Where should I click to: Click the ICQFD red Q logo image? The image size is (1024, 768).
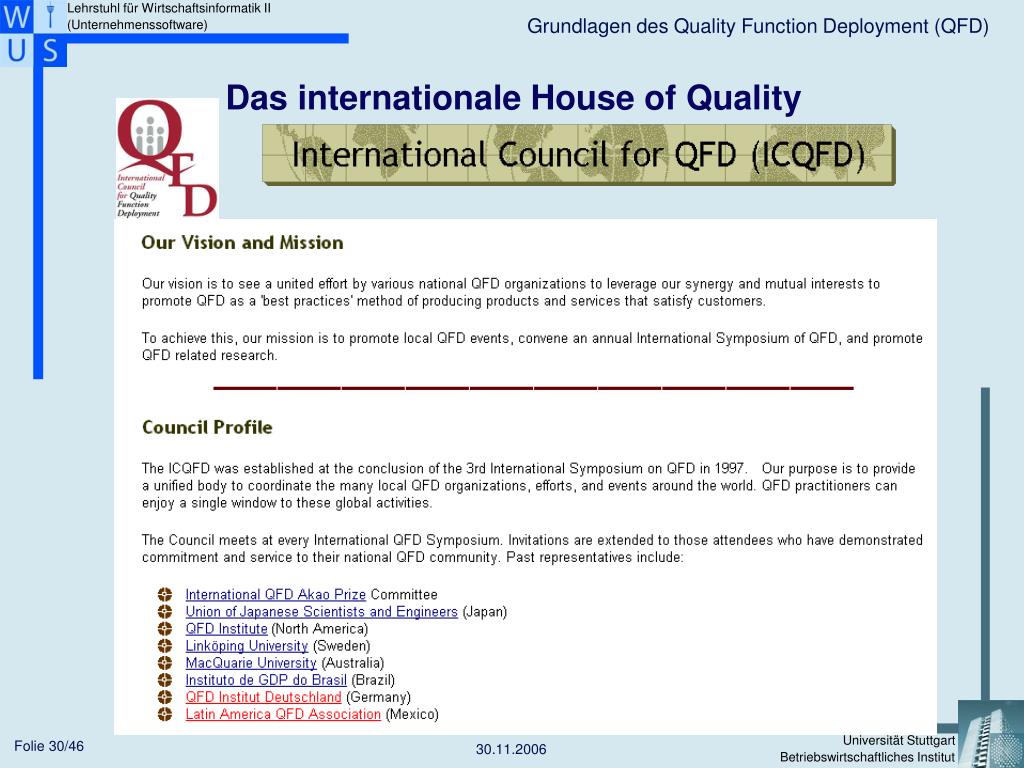(167, 159)
